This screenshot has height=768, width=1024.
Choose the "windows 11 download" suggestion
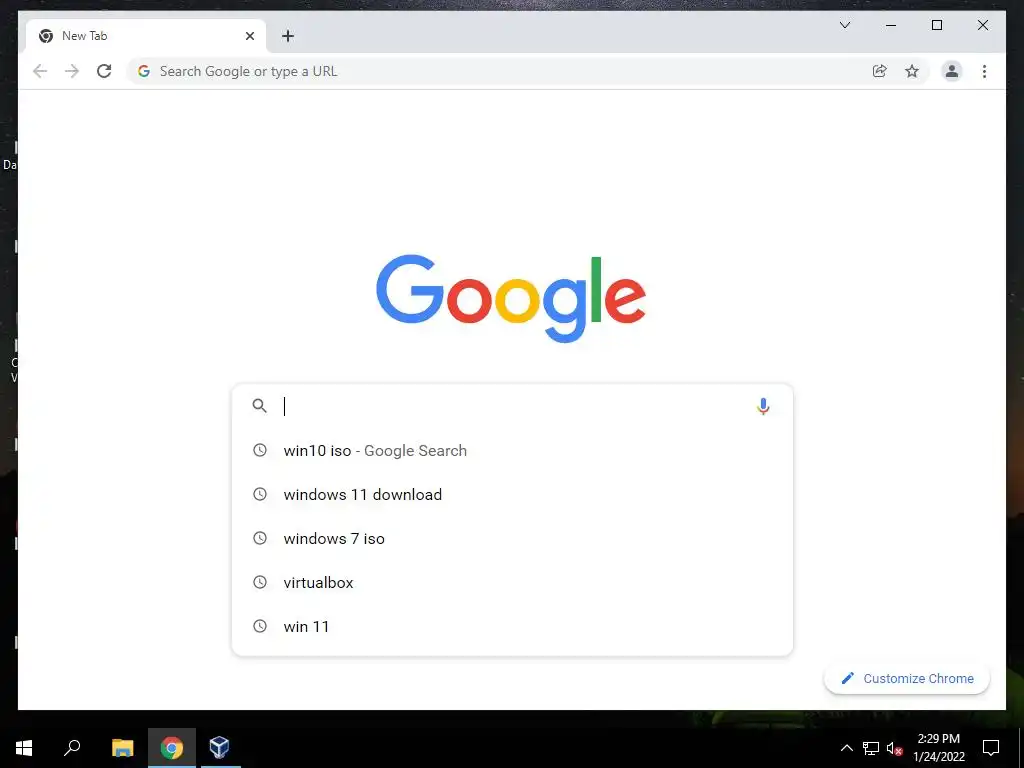pyautogui.click(x=512, y=494)
